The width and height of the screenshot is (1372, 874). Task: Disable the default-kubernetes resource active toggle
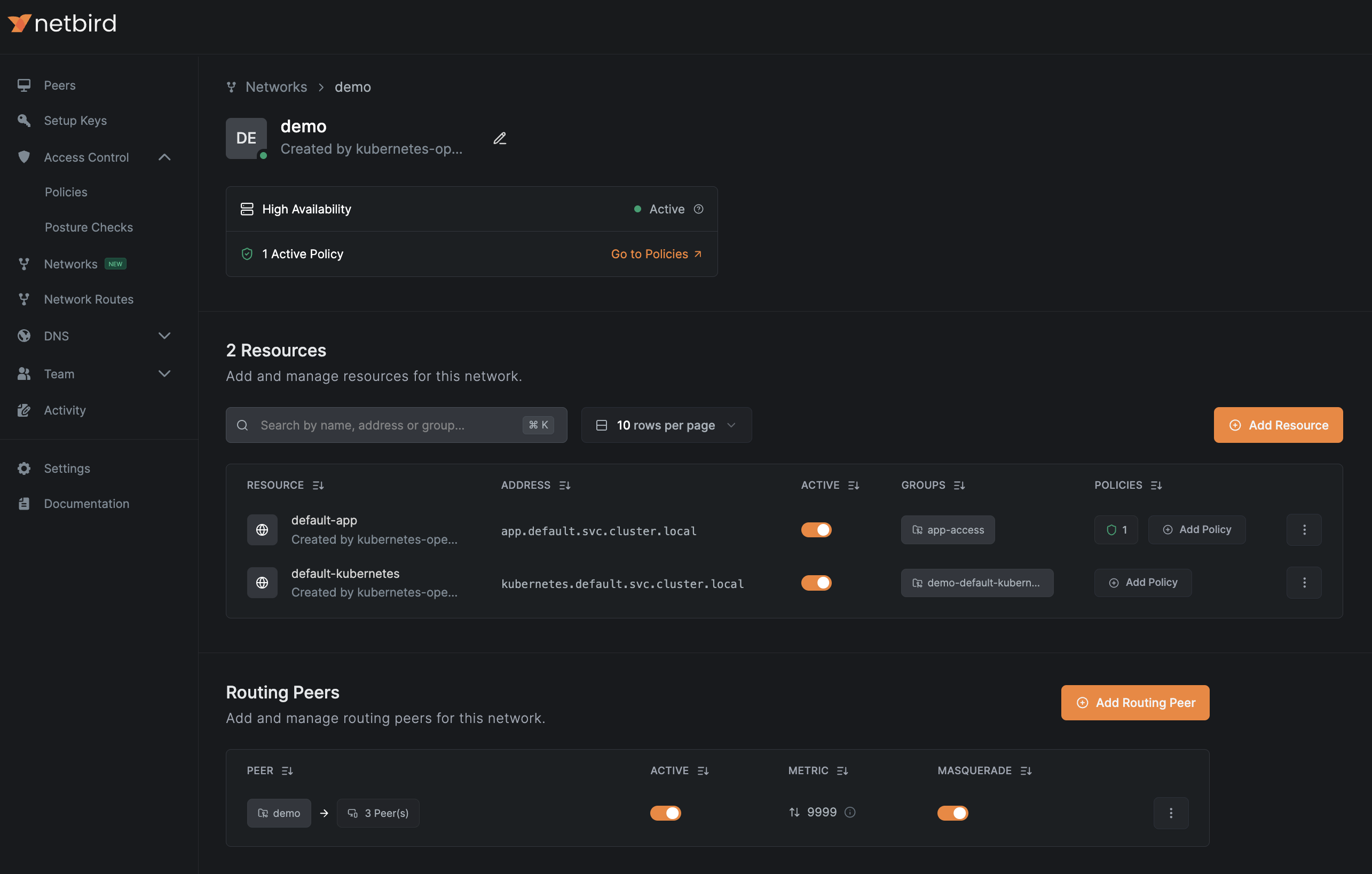tap(816, 583)
